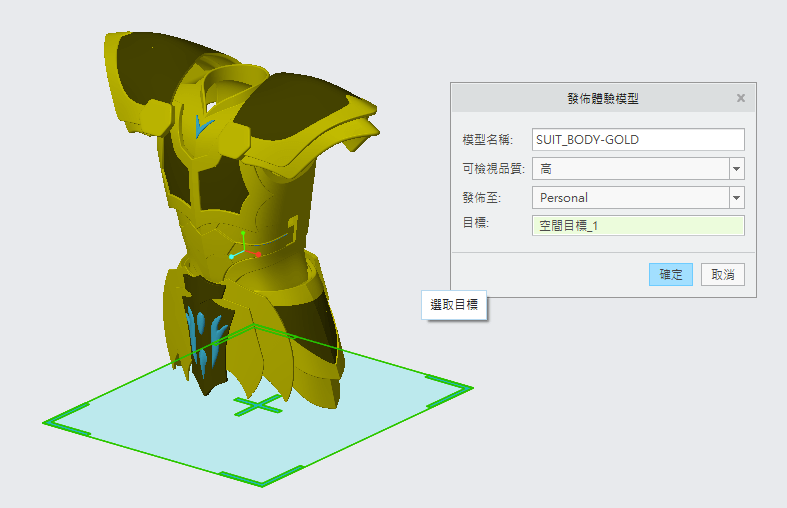The height and width of the screenshot is (508, 787).
Task: Click the Personal combo box field
Action: point(630,197)
